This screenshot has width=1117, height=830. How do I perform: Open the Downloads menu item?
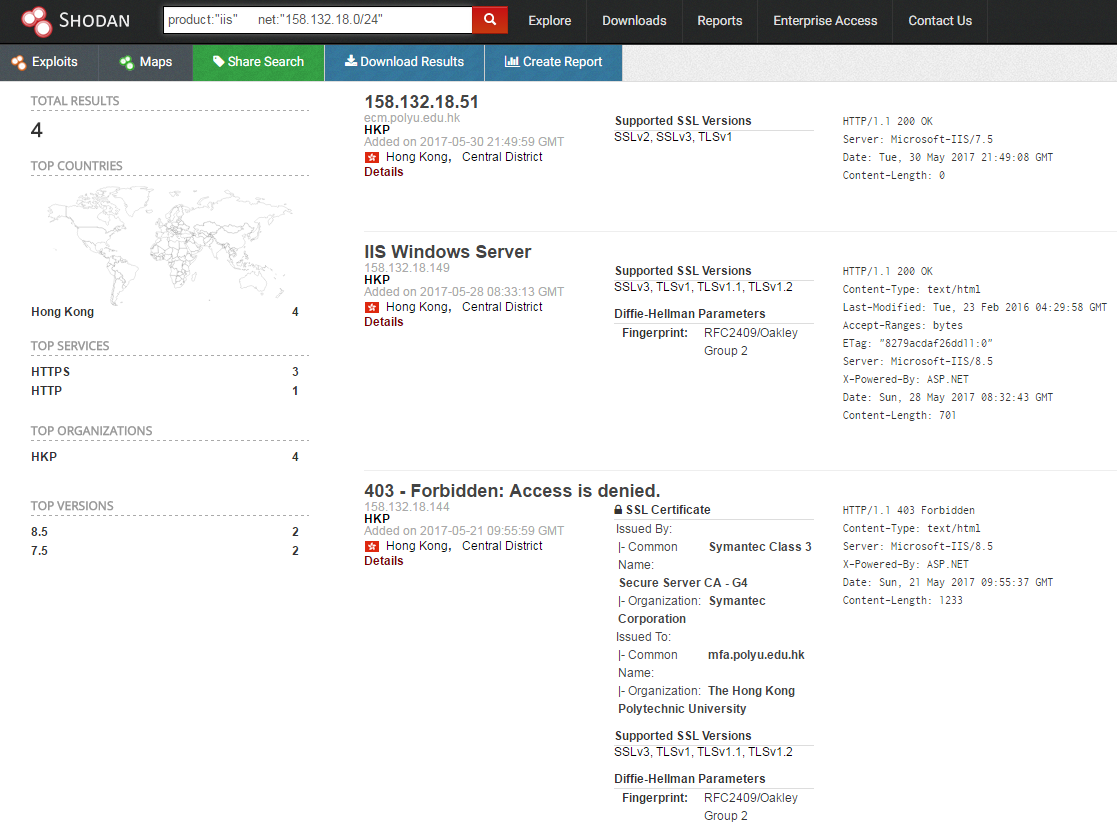pos(634,21)
